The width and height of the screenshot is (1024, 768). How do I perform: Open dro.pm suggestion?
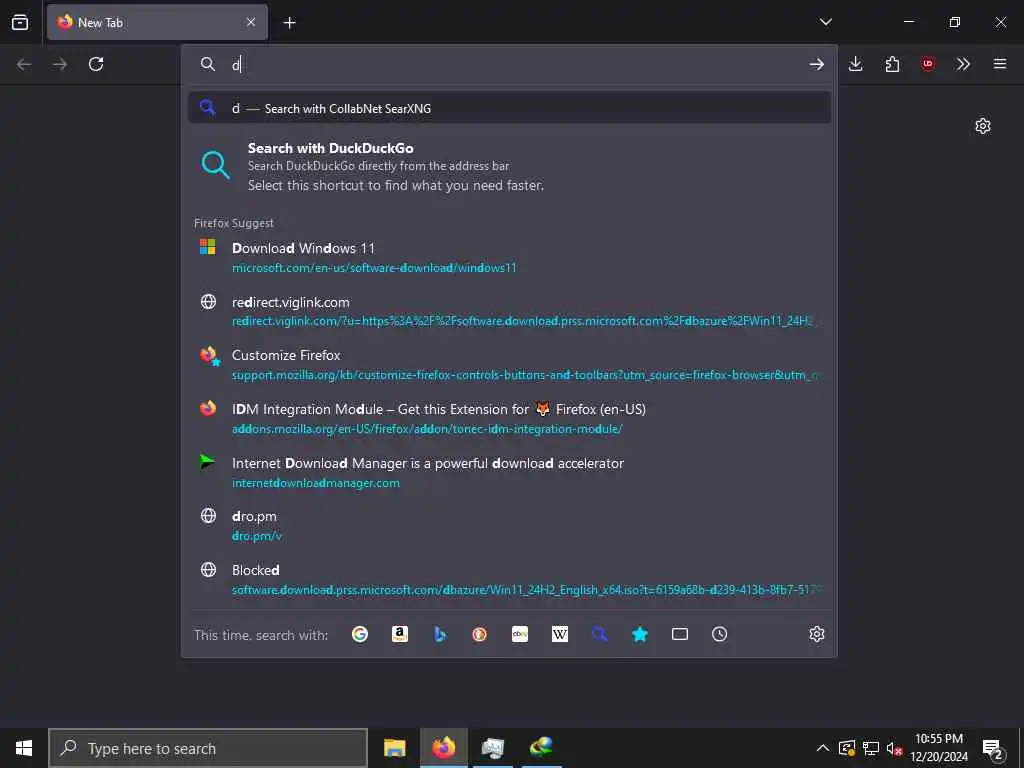pos(509,526)
